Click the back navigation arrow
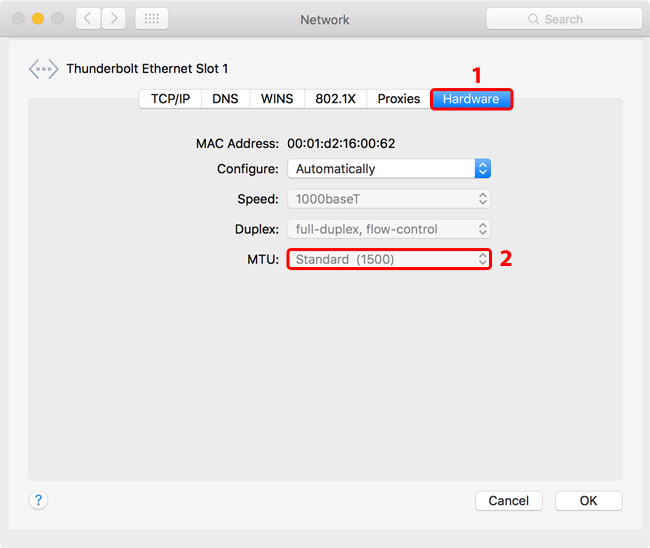This screenshot has width=650, height=548. click(x=87, y=19)
